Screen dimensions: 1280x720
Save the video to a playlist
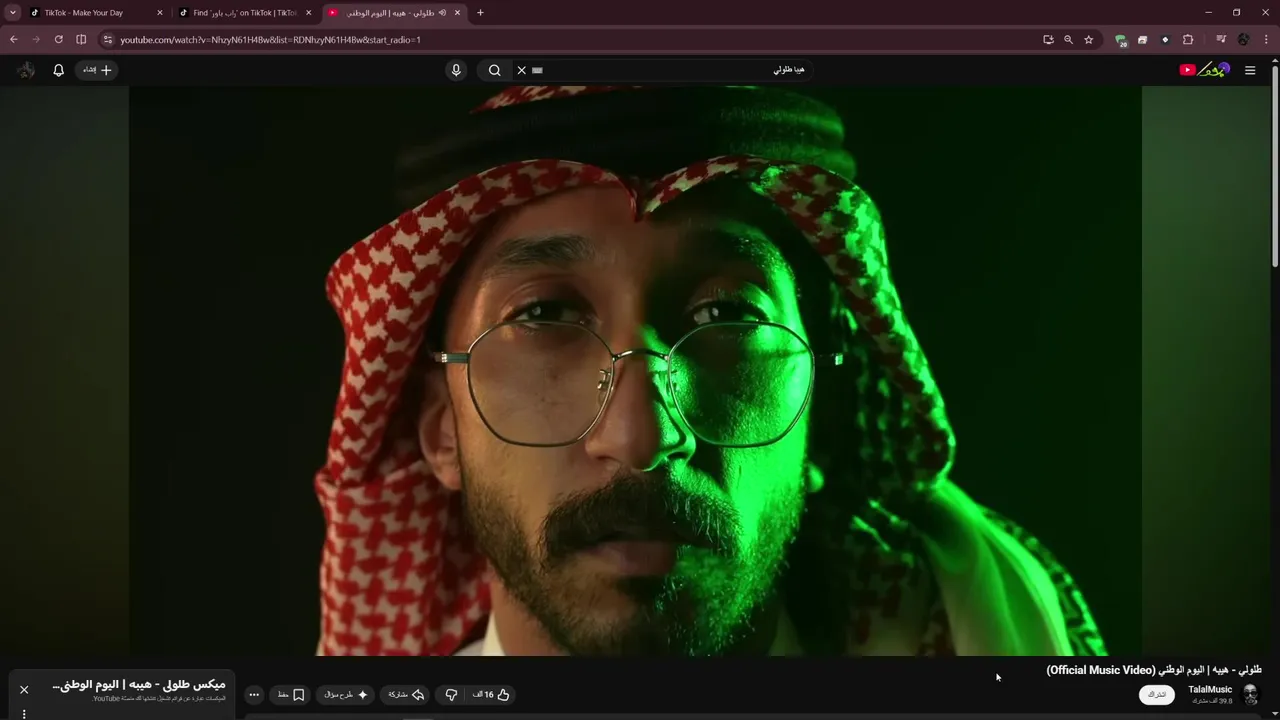tap(291, 694)
